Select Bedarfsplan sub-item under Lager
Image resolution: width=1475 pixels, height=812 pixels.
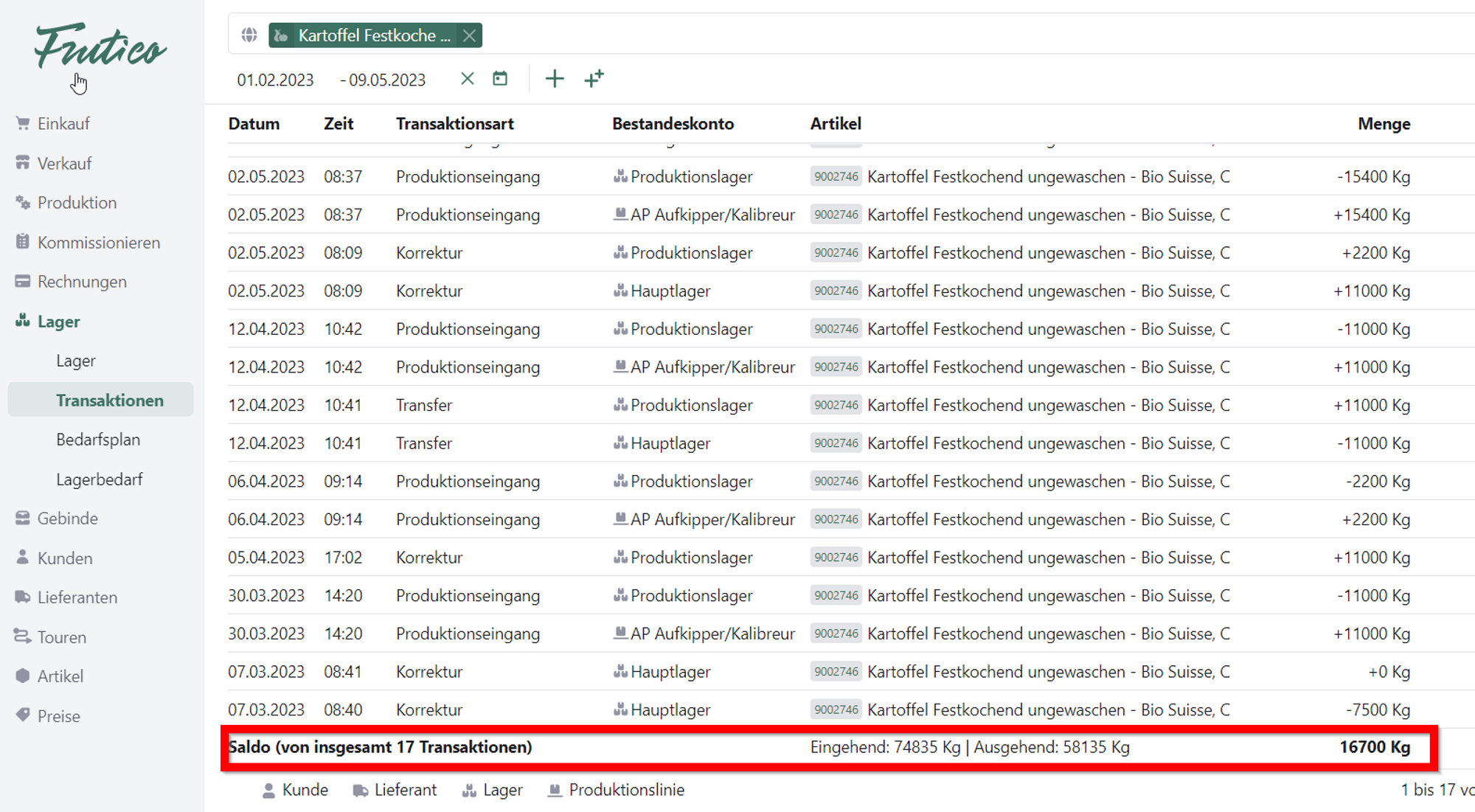click(x=98, y=440)
